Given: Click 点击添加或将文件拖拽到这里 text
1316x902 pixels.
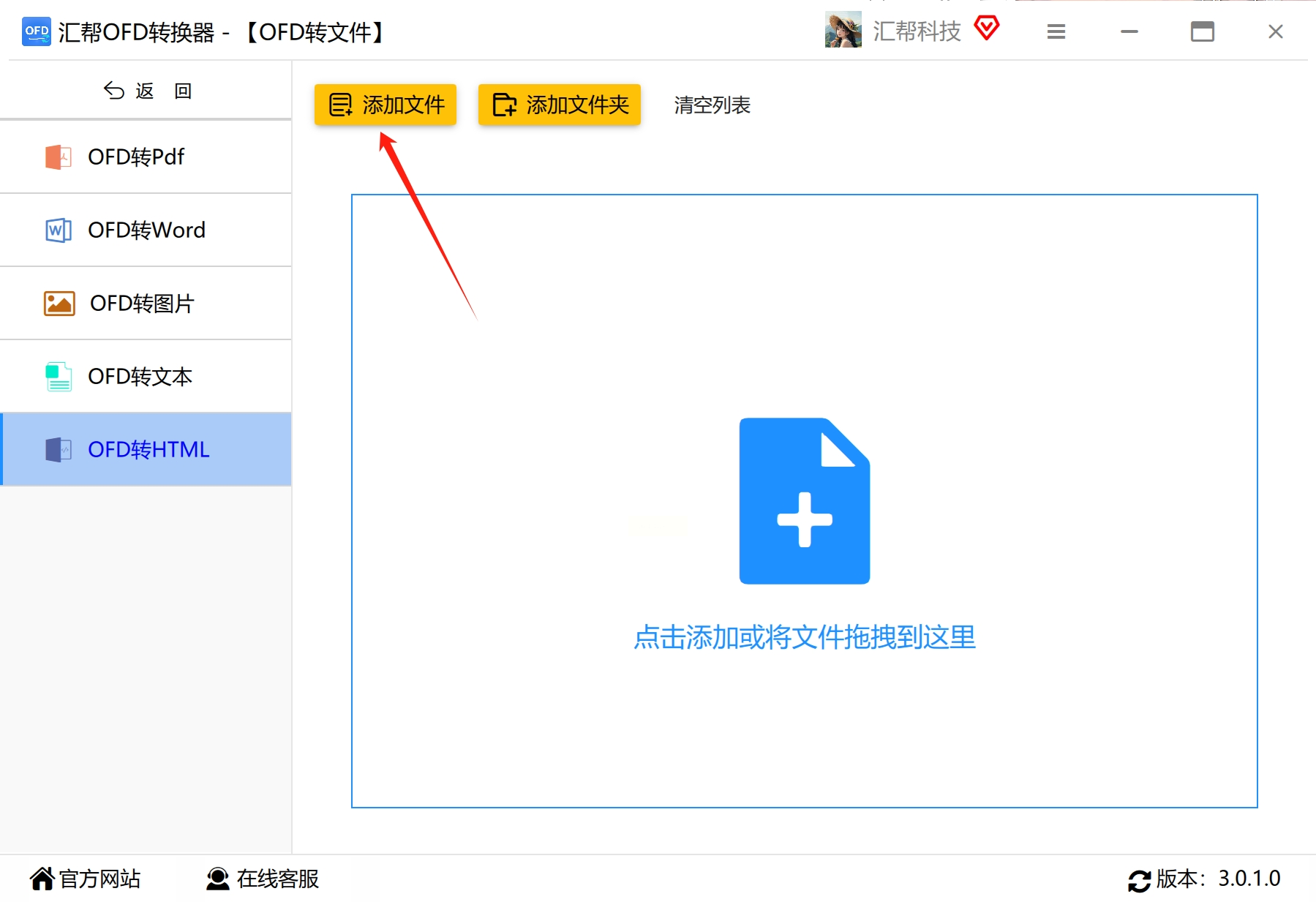Looking at the screenshot, I should coord(803,637).
